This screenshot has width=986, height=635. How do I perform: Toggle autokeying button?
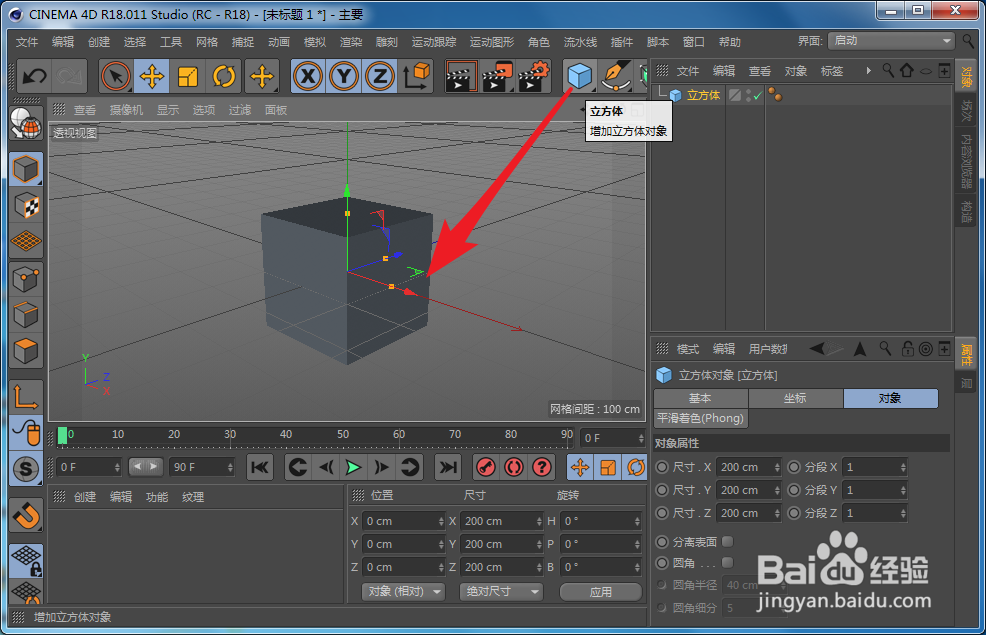pos(514,467)
